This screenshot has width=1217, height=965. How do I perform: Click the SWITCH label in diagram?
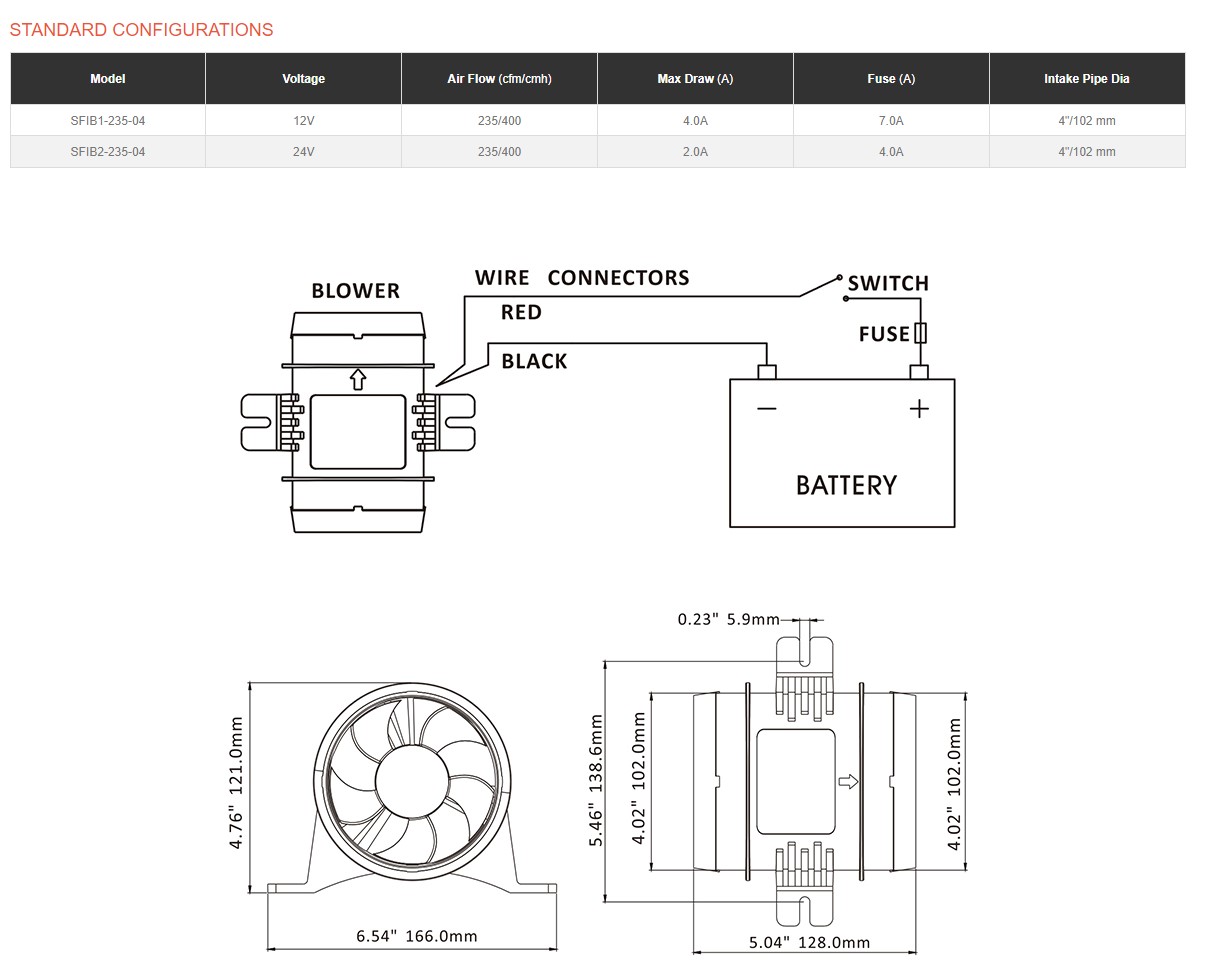[x=888, y=283]
